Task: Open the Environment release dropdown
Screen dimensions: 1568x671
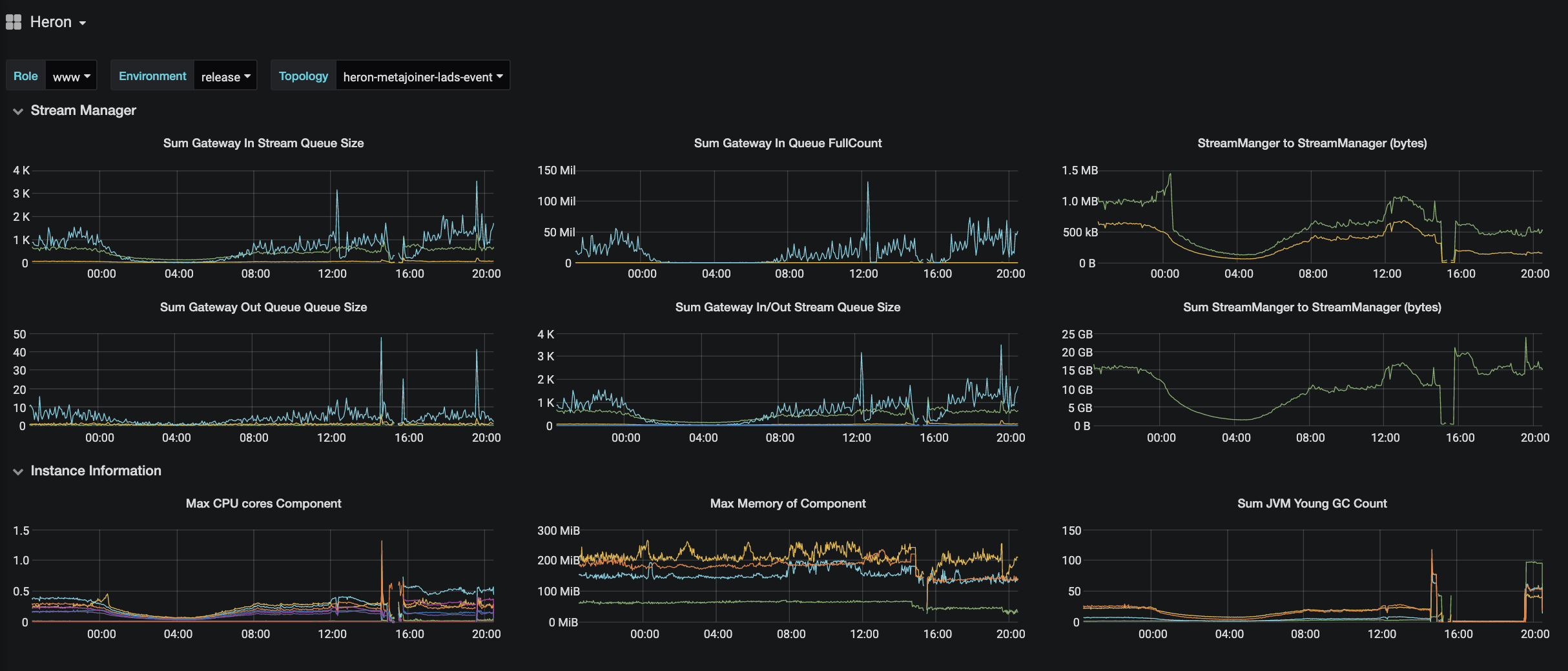Action: coord(225,76)
